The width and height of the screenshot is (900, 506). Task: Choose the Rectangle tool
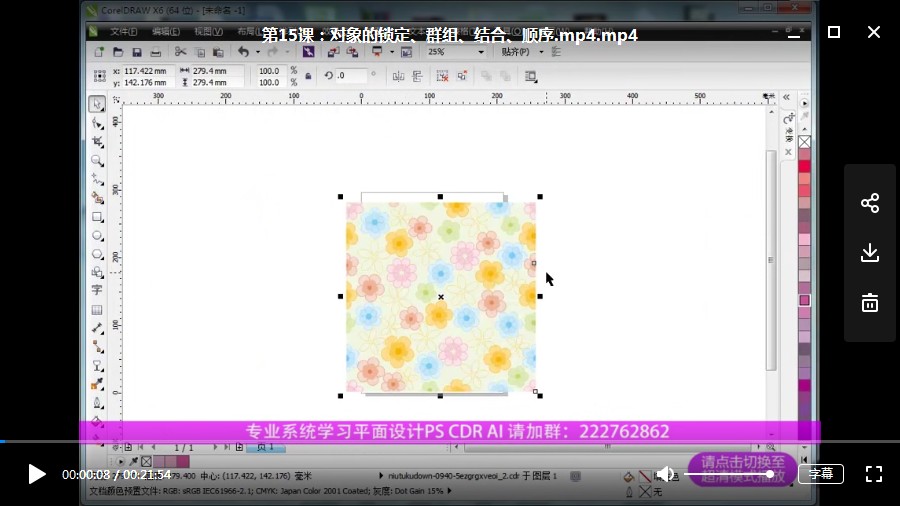click(x=97, y=216)
